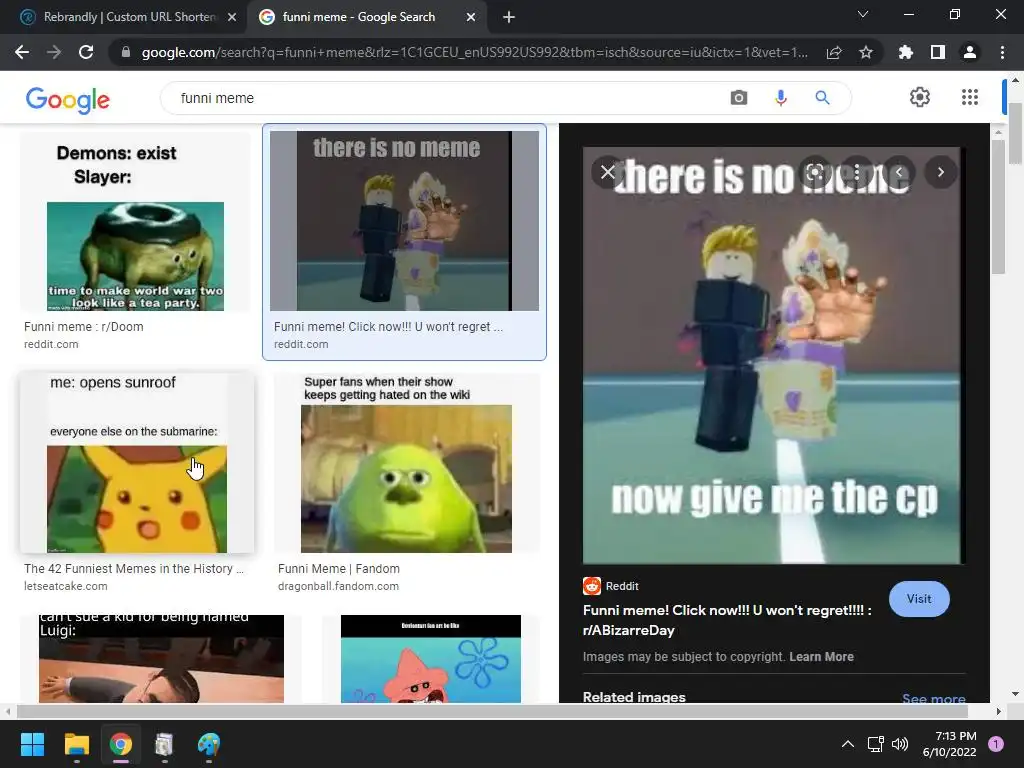Show the previous image in preview
The width and height of the screenshot is (1024, 768).
click(899, 172)
